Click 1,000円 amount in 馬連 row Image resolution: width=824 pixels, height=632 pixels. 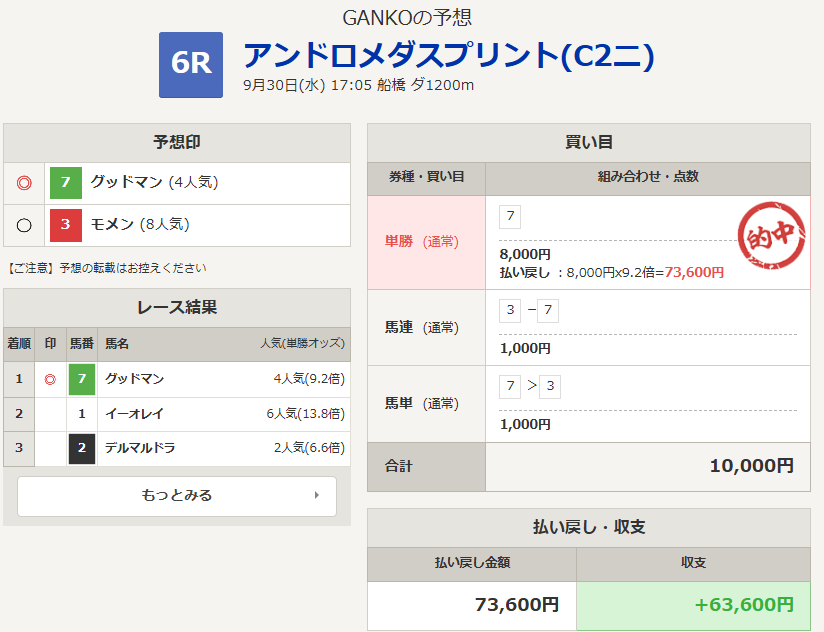[x=525, y=349]
